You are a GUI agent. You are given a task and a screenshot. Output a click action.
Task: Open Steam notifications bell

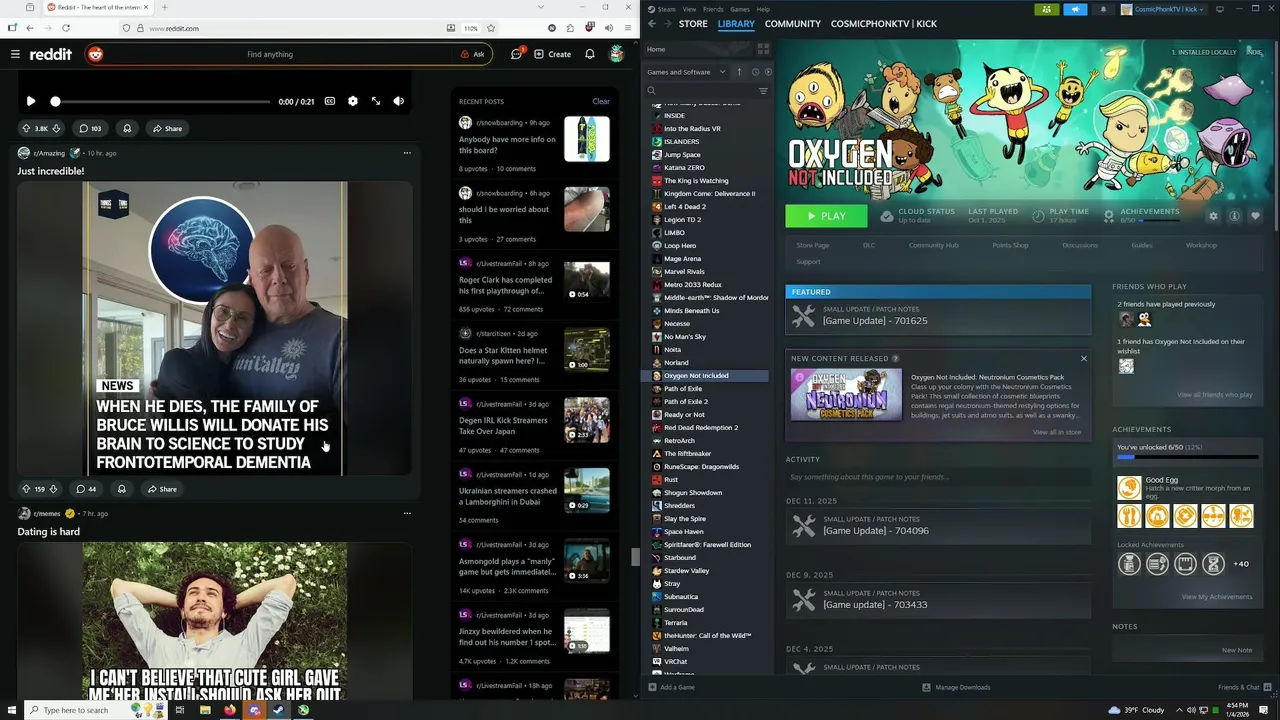(x=1104, y=9)
